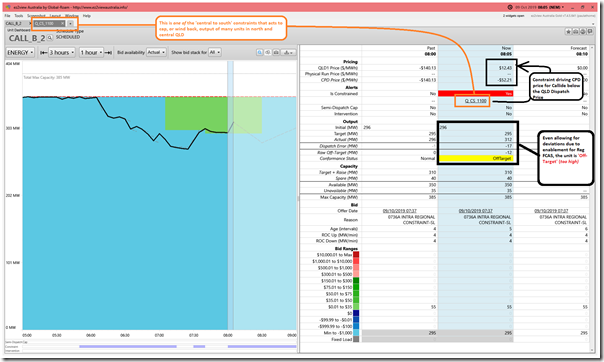Open the ENERGY commodity dropdown

point(20,52)
